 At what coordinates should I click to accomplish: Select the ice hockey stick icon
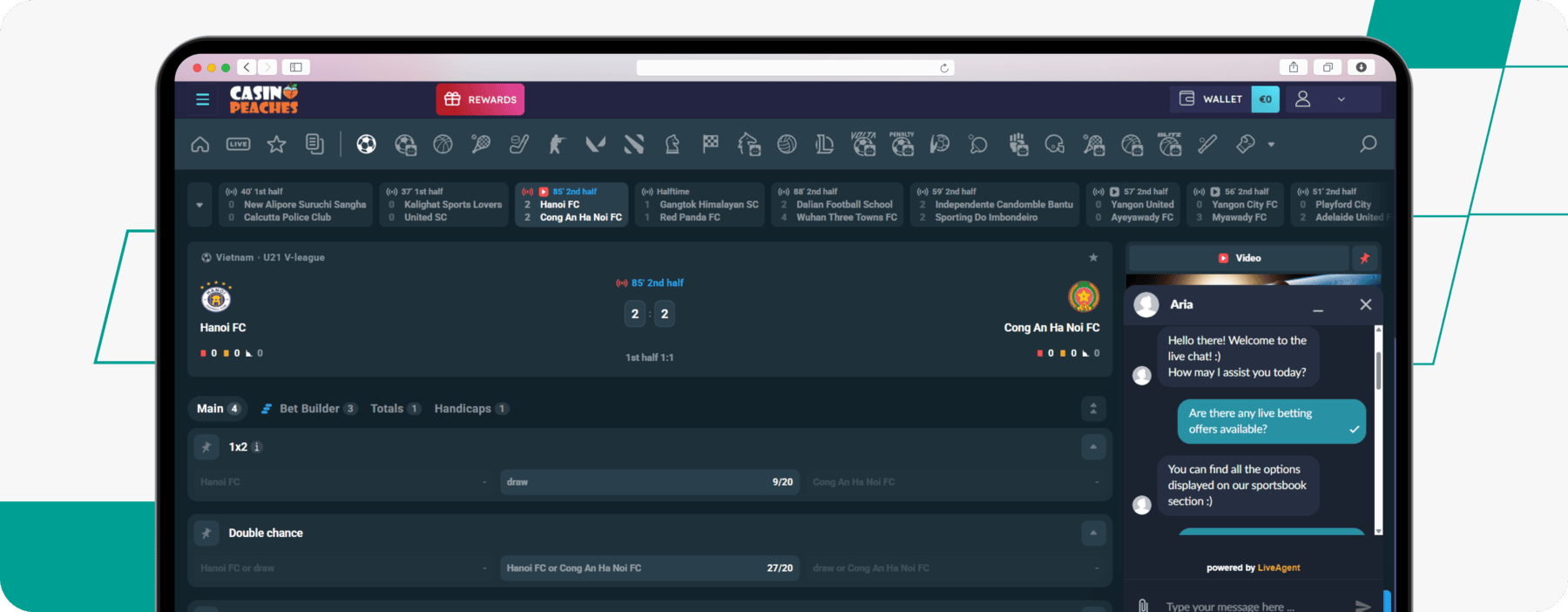coord(519,144)
